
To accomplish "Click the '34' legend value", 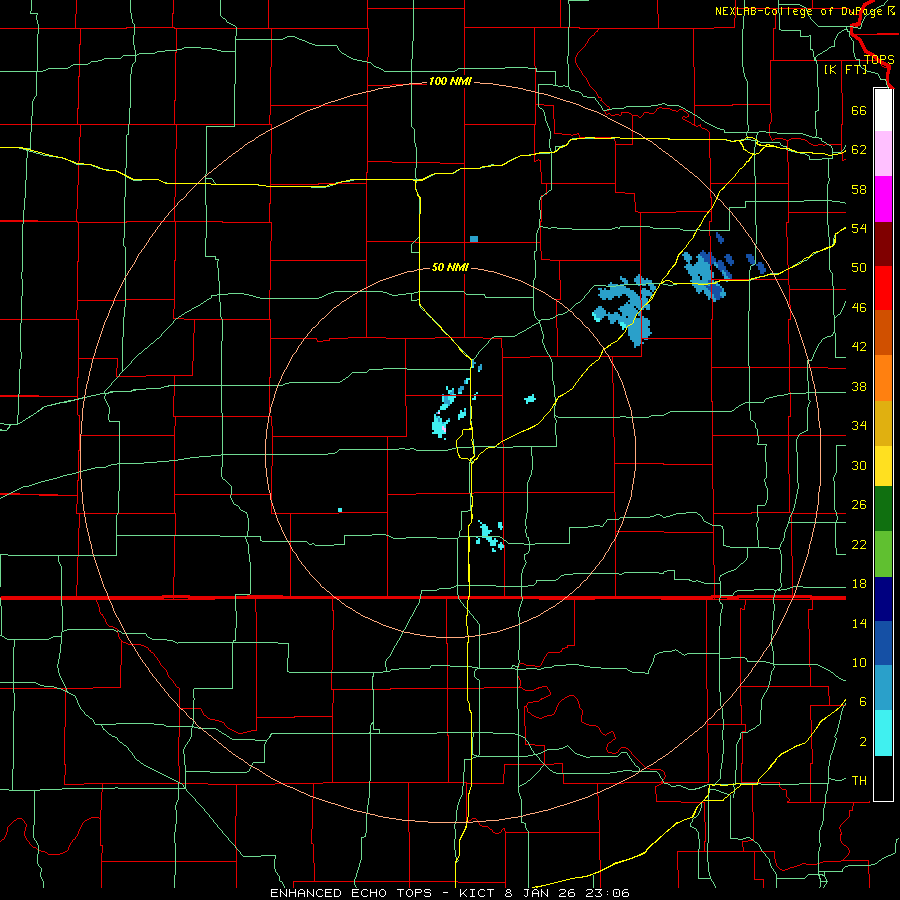I will (859, 426).
